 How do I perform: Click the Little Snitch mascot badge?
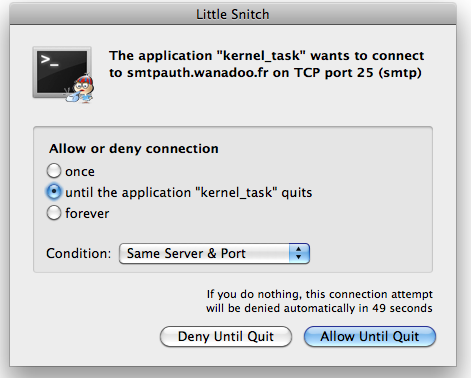click(81, 89)
